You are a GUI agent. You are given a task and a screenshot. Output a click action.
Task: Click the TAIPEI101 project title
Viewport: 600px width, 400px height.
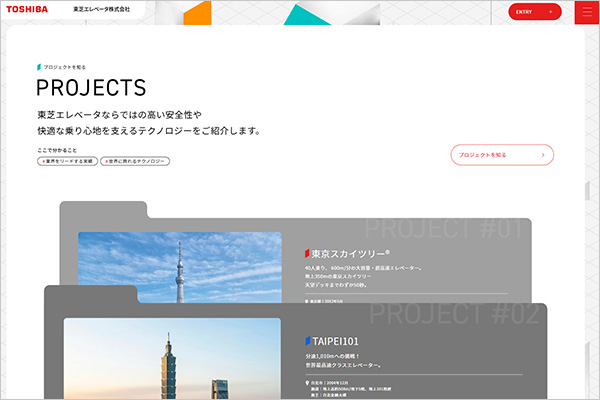335,341
